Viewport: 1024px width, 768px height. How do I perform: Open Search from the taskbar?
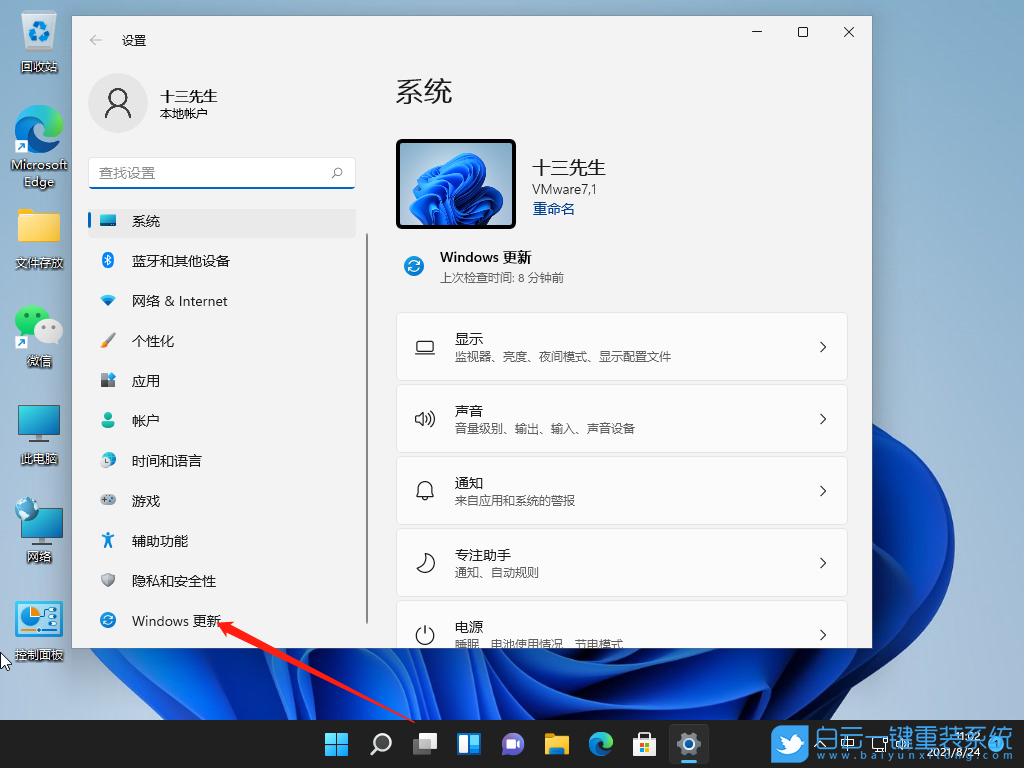pos(380,744)
